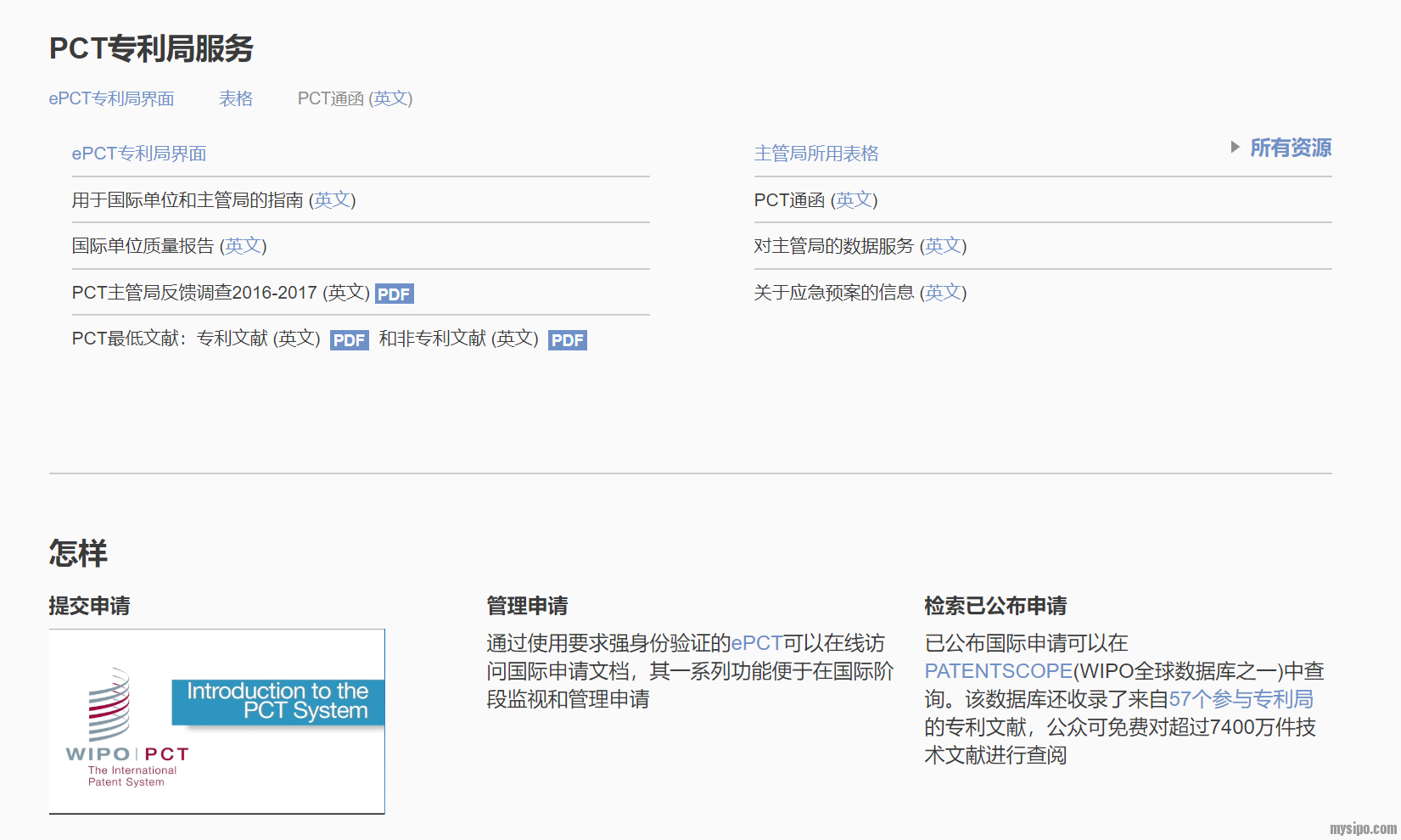Screen dimensions: 1401x840
Task: Open the 所有资源 link
Action: point(1290,148)
